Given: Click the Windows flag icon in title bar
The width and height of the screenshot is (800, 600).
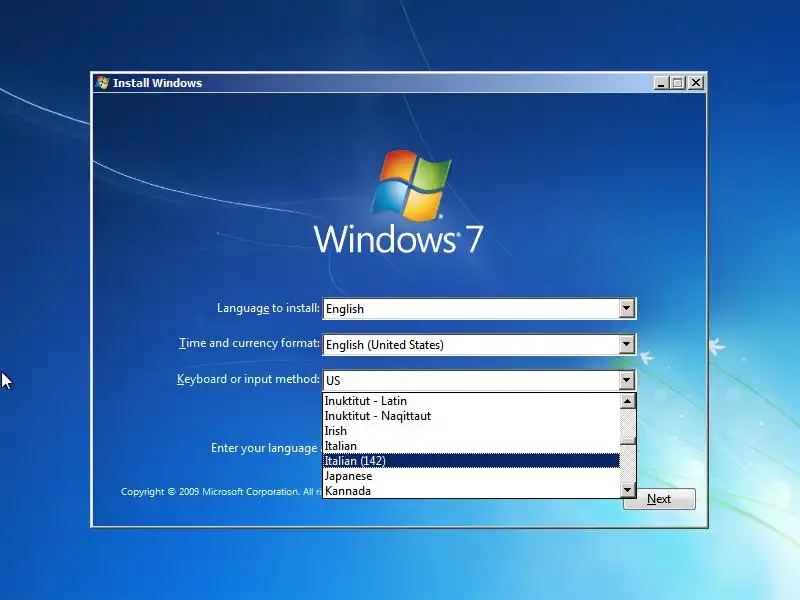Looking at the screenshot, I should [103, 83].
